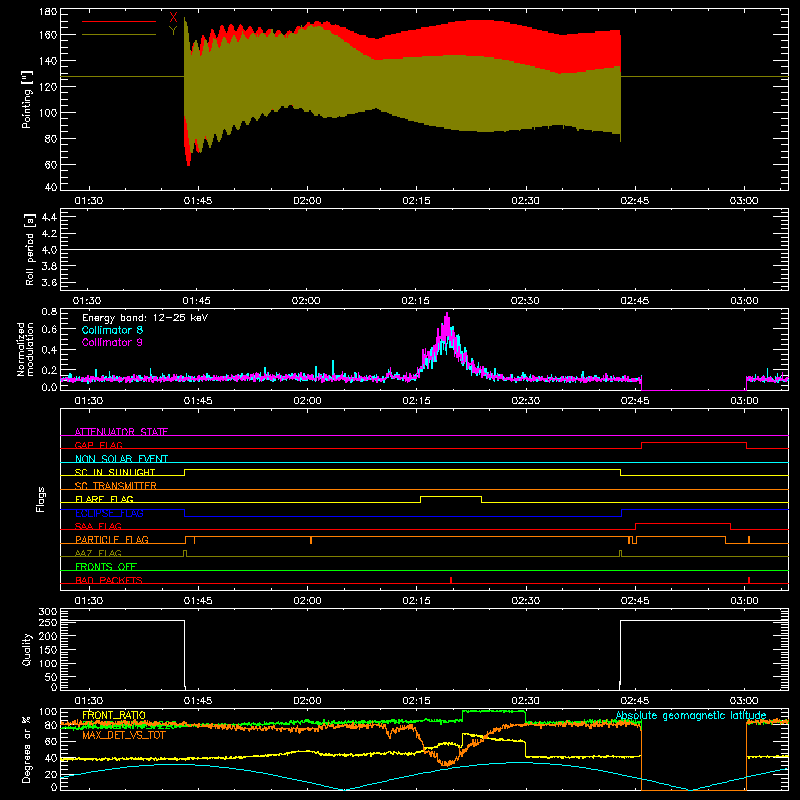Viewport: 800px width, 800px height.
Task: Click the orange MAX_DET_VS_TOT legend label
Action: tap(124, 735)
